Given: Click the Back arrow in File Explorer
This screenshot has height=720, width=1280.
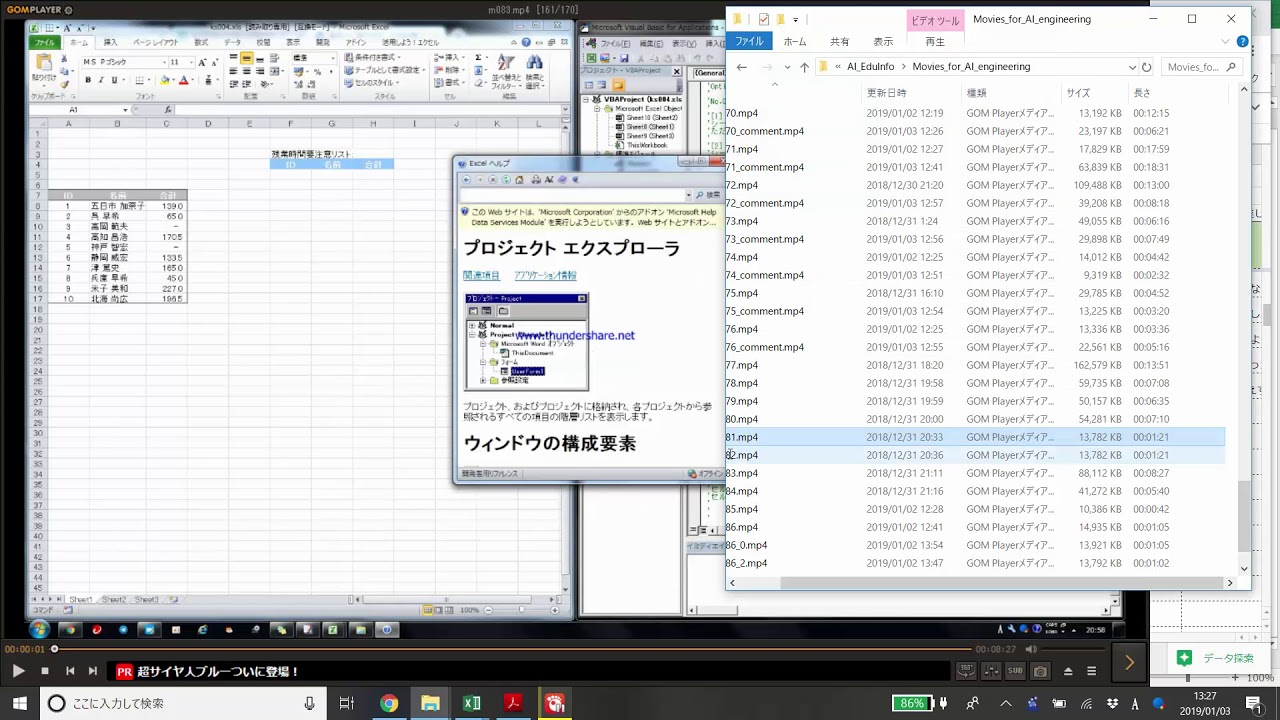Looking at the screenshot, I should pos(741,67).
